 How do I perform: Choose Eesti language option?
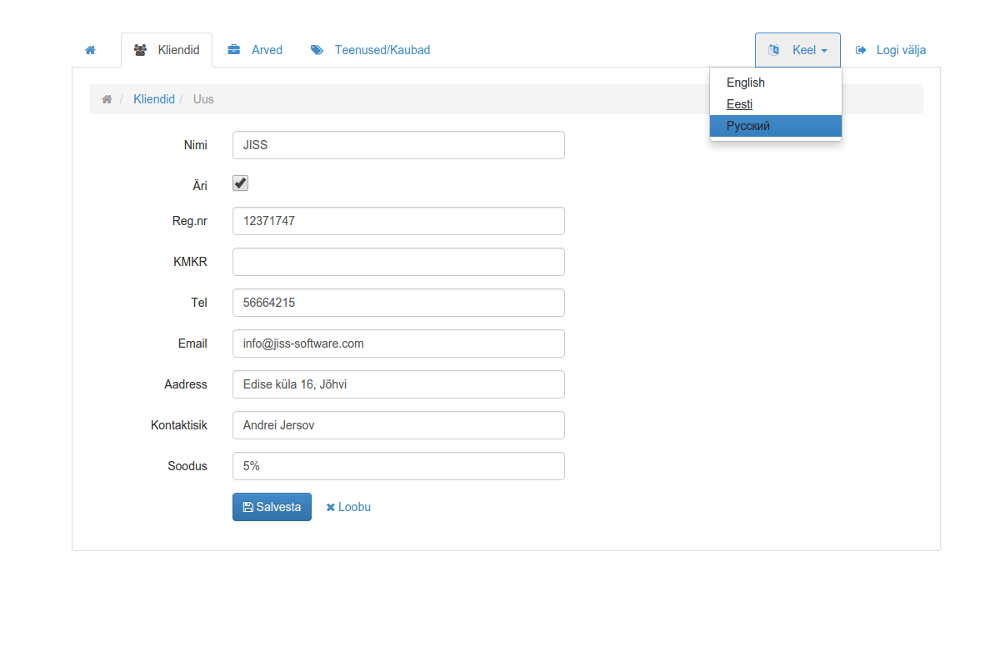[x=740, y=104]
